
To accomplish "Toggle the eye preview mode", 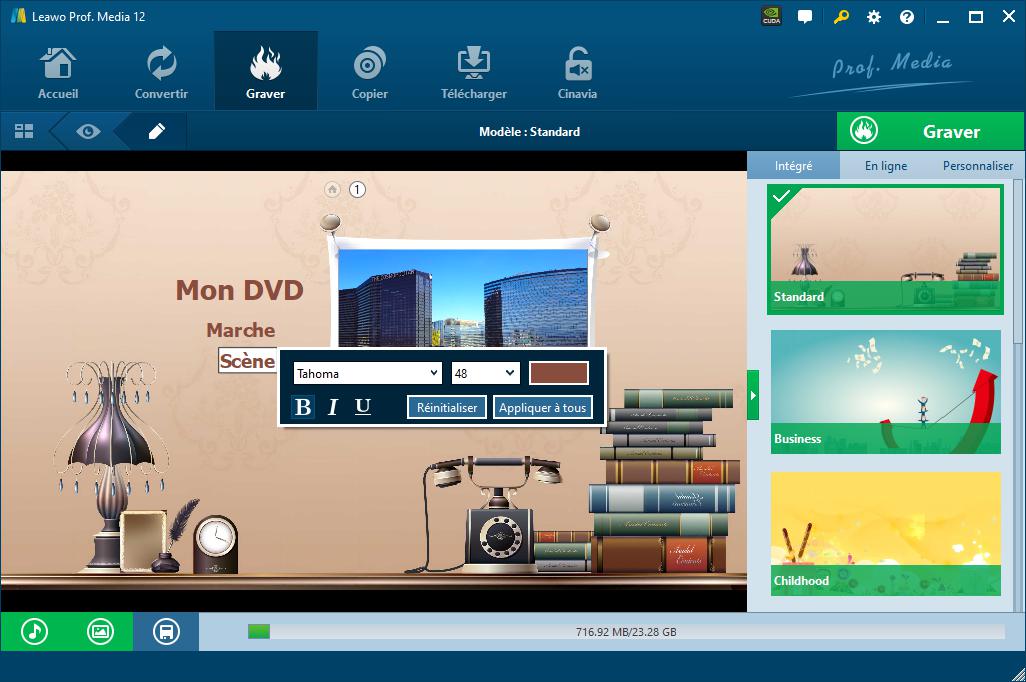I will coord(88,132).
